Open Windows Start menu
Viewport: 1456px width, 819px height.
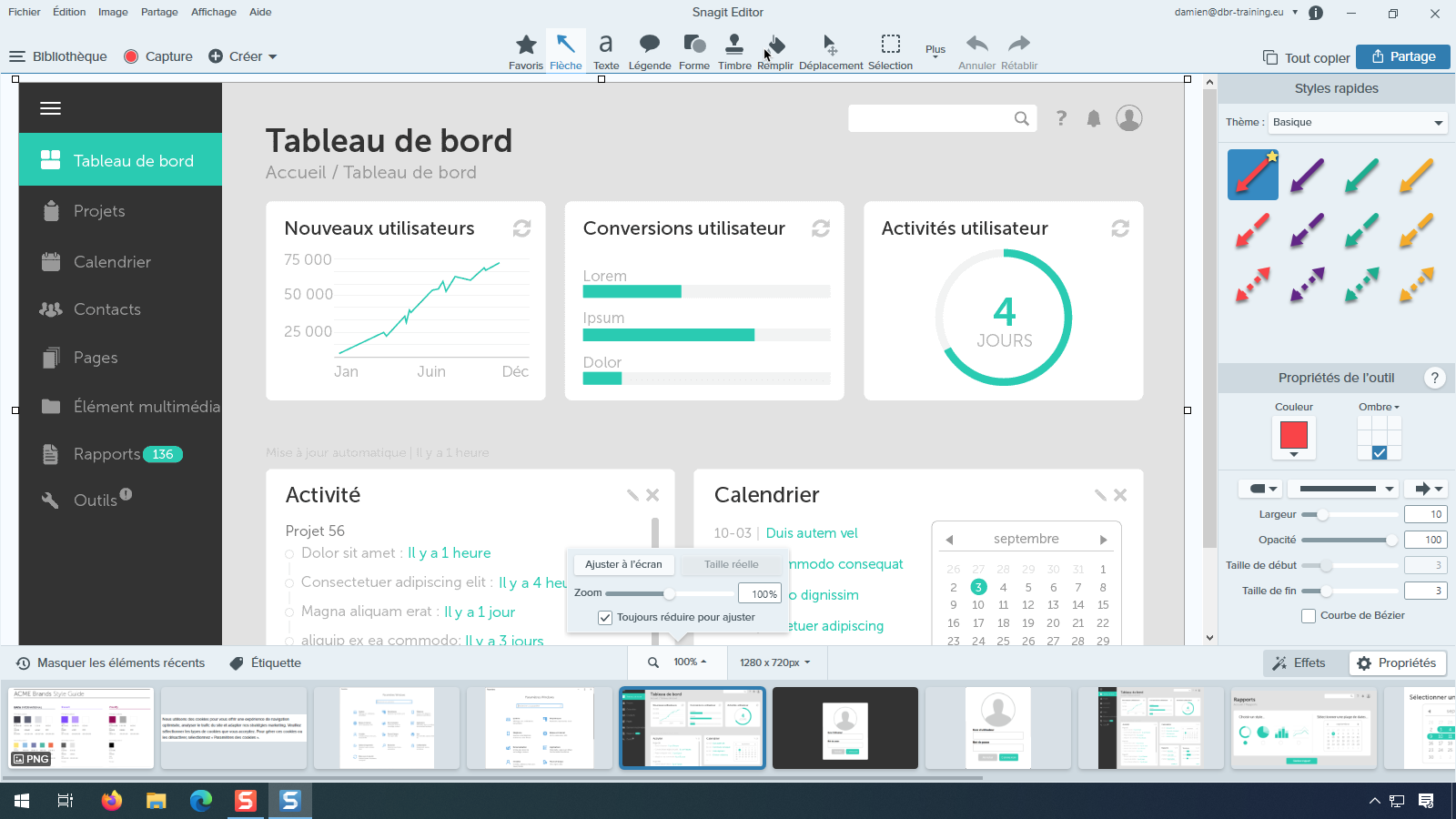pyautogui.click(x=22, y=801)
